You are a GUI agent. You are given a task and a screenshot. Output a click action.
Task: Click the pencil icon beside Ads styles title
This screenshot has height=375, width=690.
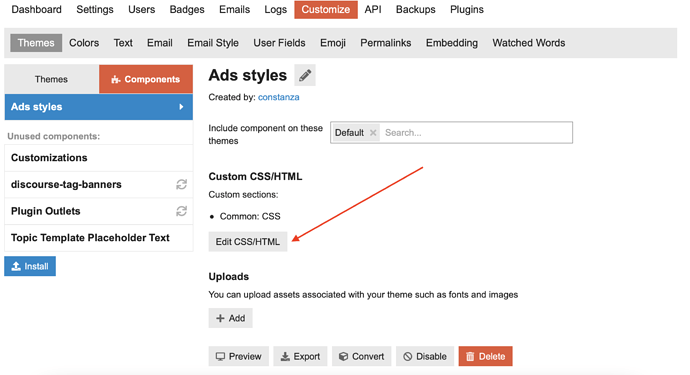(305, 75)
